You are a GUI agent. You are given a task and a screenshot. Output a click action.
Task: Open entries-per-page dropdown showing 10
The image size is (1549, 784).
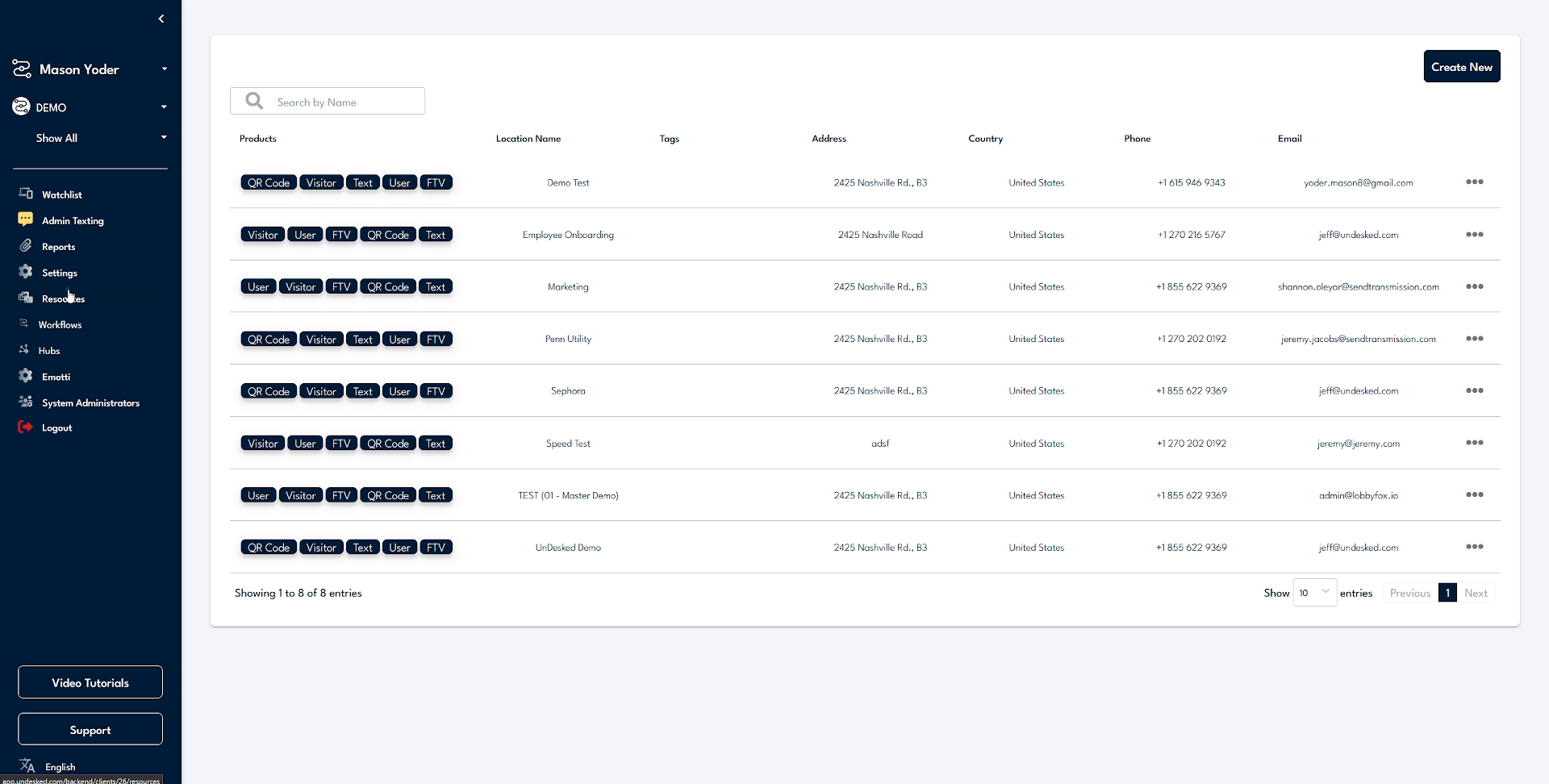coord(1315,592)
